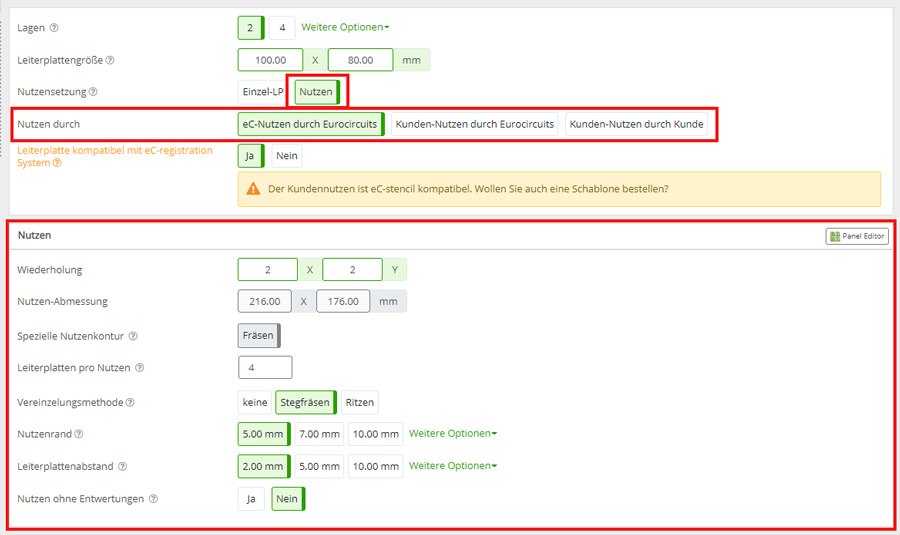Click the Nutzen-Abmessung label
This screenshot has height=535, width=900.
click(x=62, y=301)
